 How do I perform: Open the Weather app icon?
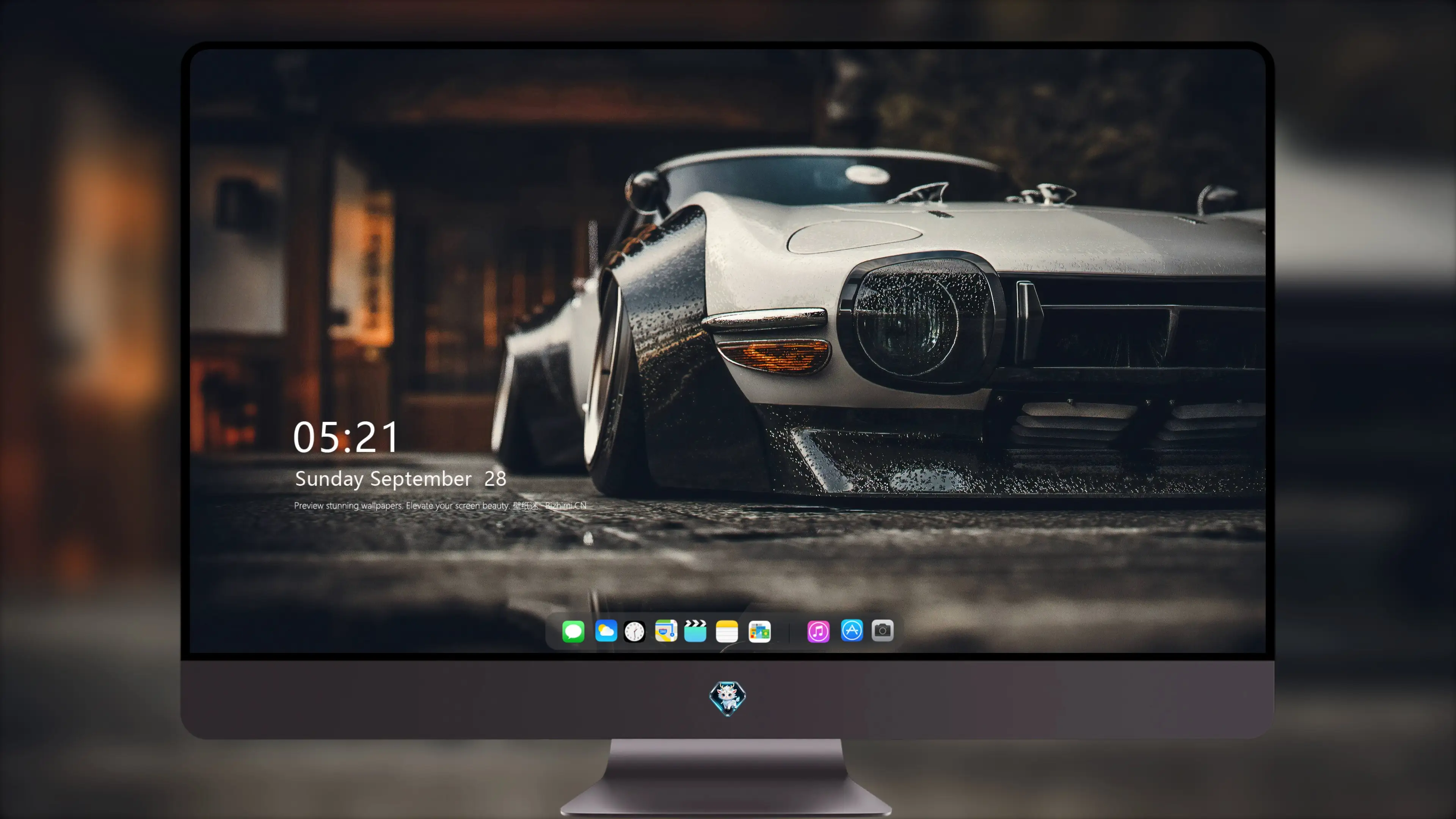[606, 631]
